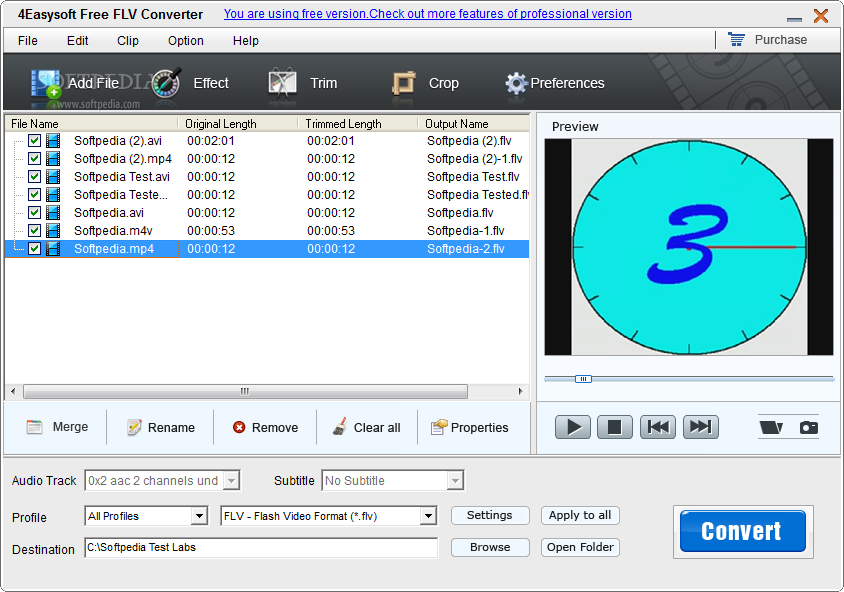844x592 pixels.
Task: Sort by Original Length column header
Action: coord(237,124)
